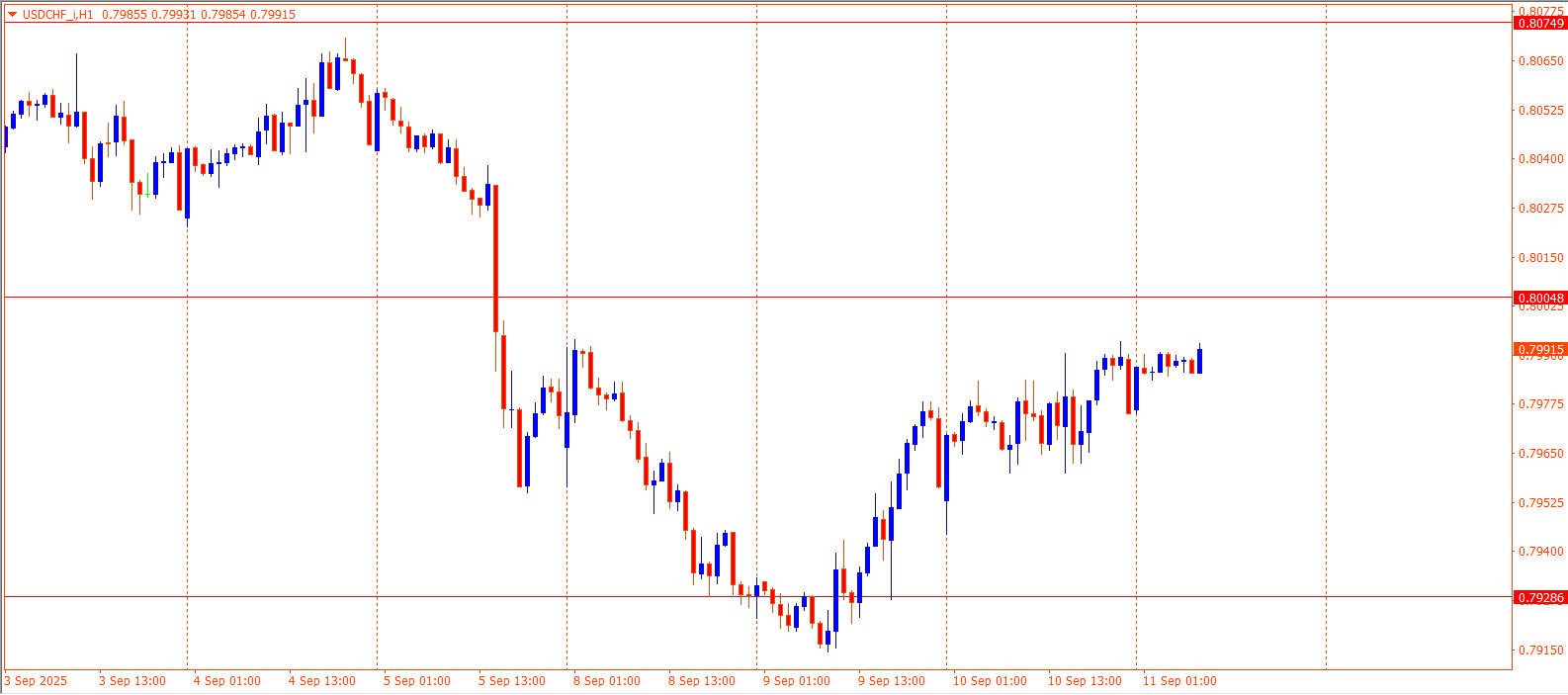Click the 0.80400 price scale label
Screen dimensions: 1568x695
tap(1540, 159)
